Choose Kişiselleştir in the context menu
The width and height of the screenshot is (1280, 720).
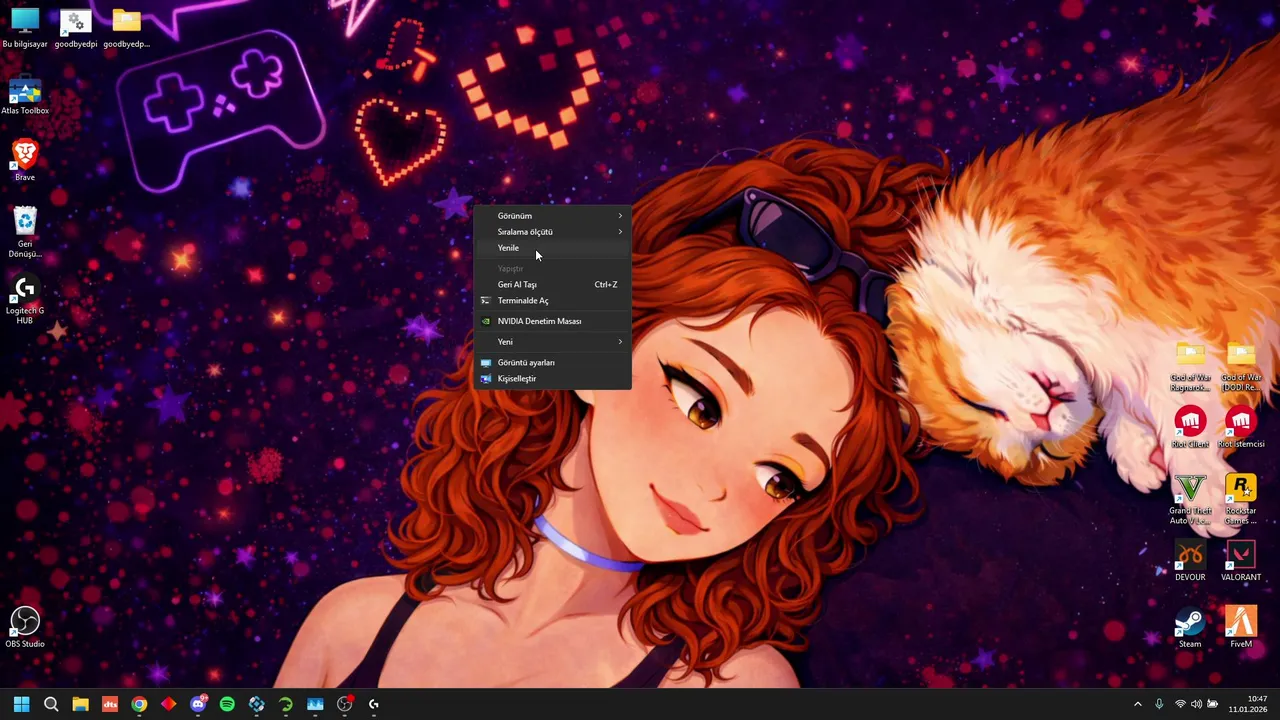click(552, 378)
